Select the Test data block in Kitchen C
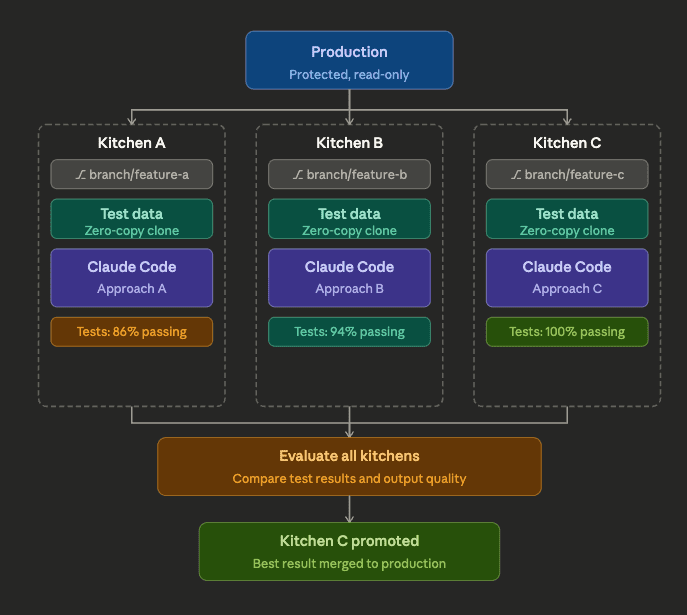 tap(567, 219)
